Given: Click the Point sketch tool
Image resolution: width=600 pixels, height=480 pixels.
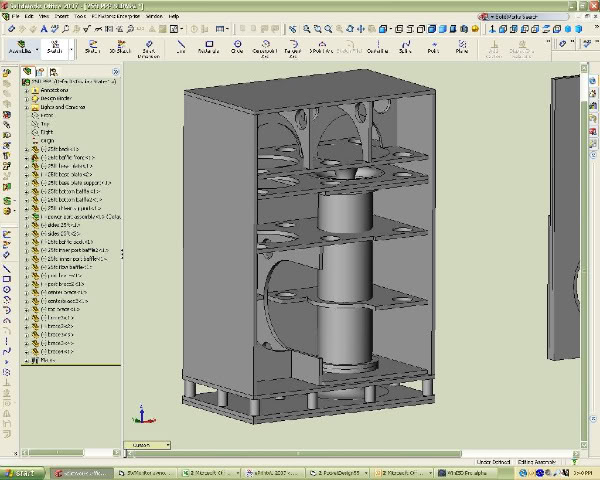Looking at the screenshot, I should point(434,47).
